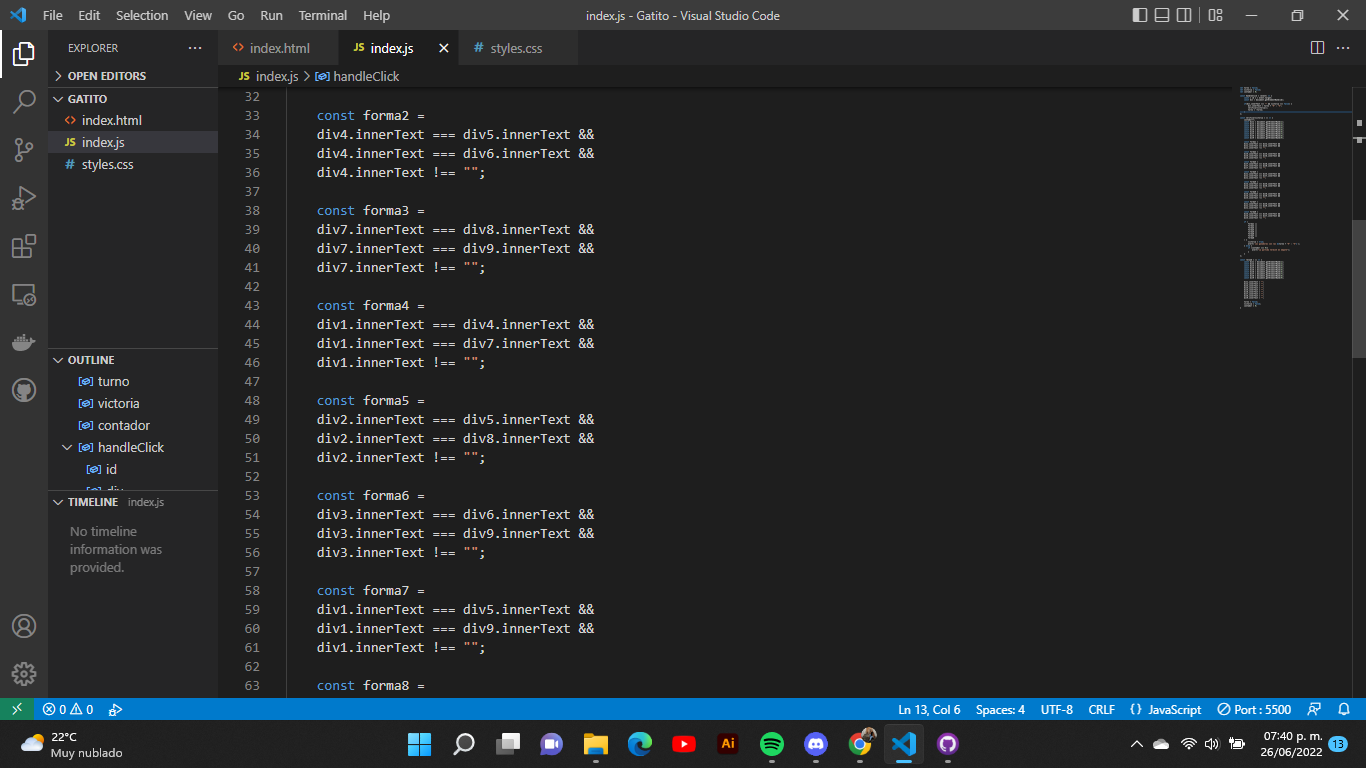1366x768 pixels.
Task: Open errors and warnings in status bar
Action: point(68,709)
